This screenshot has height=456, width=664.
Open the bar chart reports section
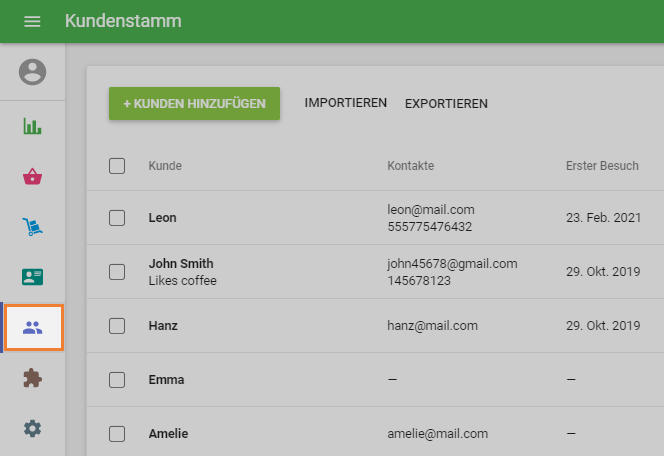coord(33,126)
